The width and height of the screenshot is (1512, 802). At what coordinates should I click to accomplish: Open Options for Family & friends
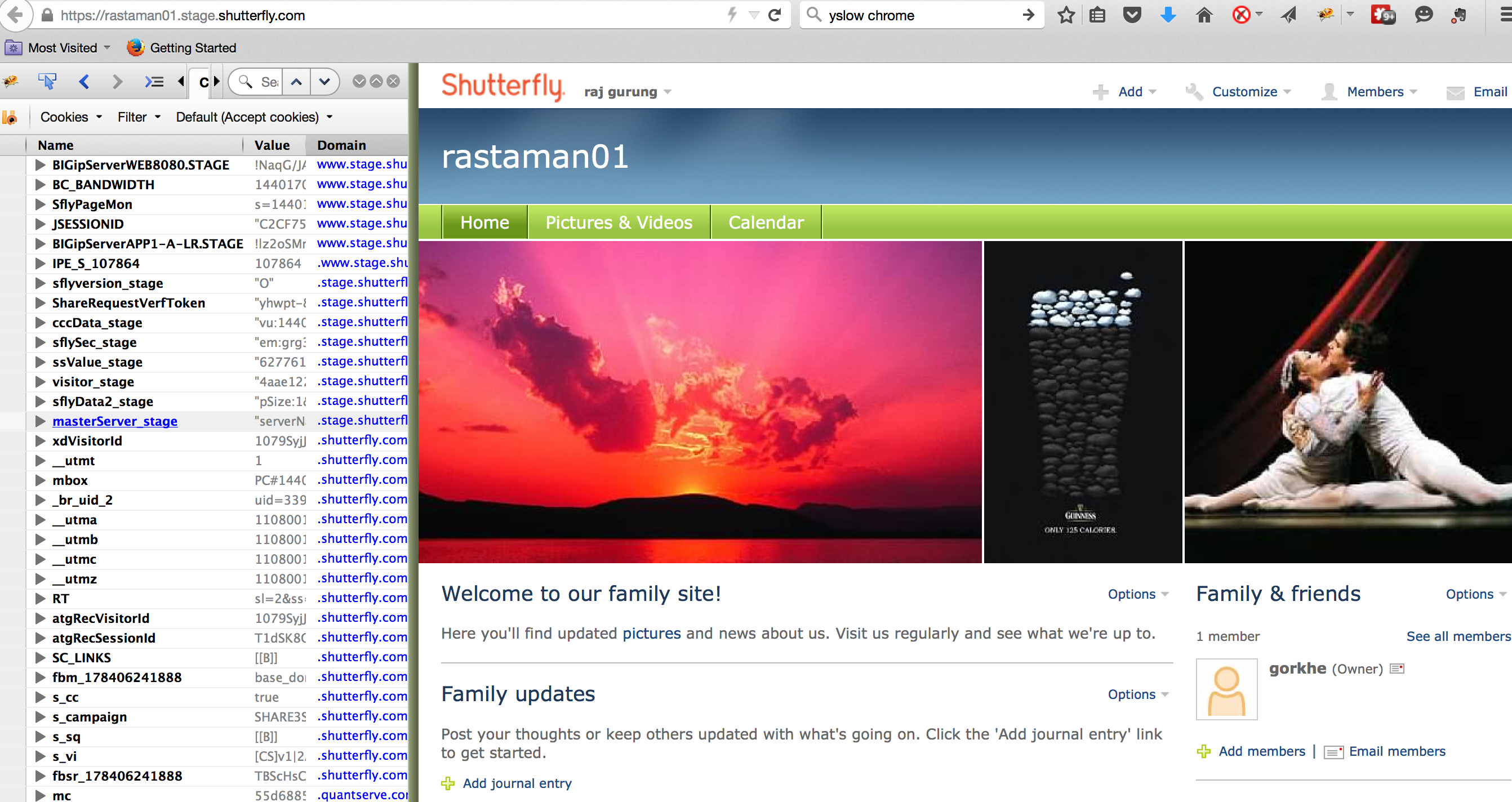tap(1475, 594)
